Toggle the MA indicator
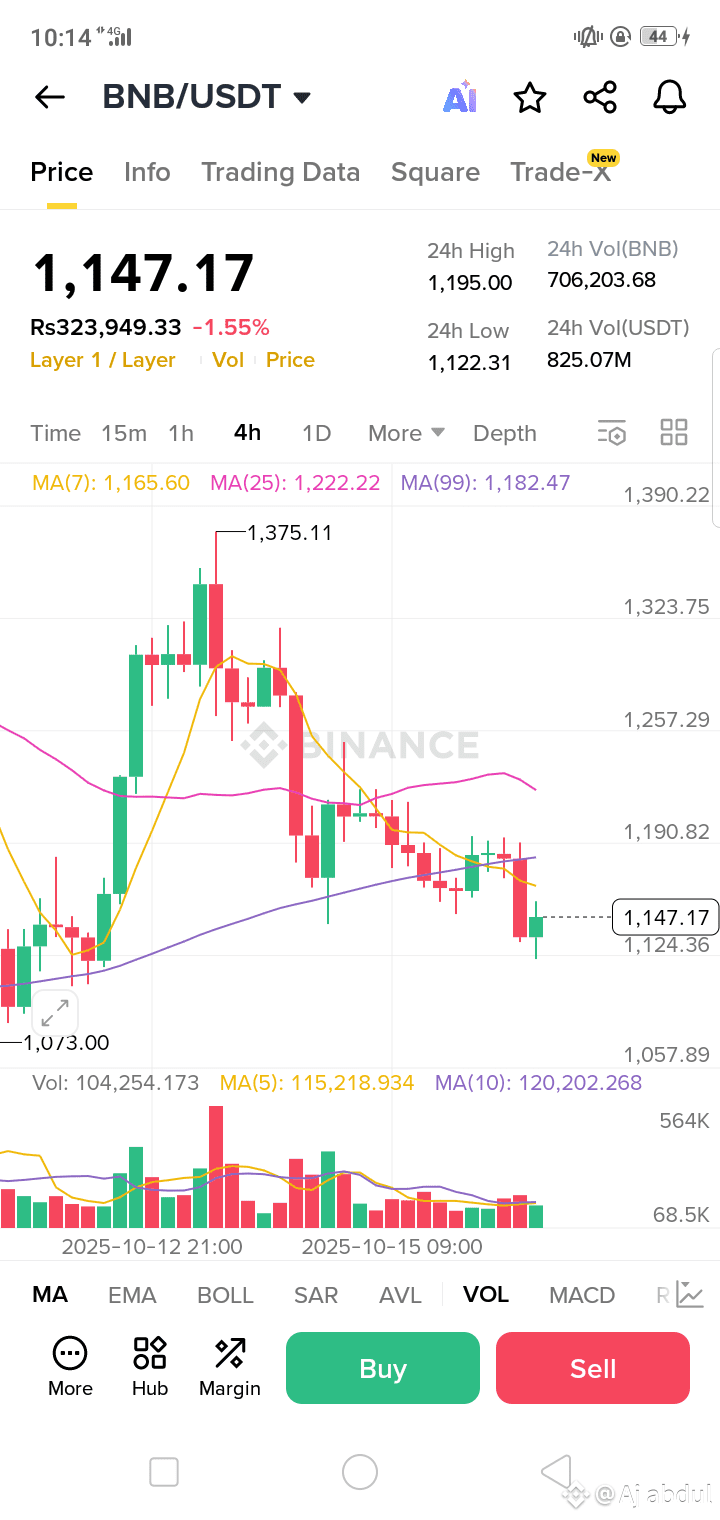The image size is (720, 1520). coord(50,1295)
